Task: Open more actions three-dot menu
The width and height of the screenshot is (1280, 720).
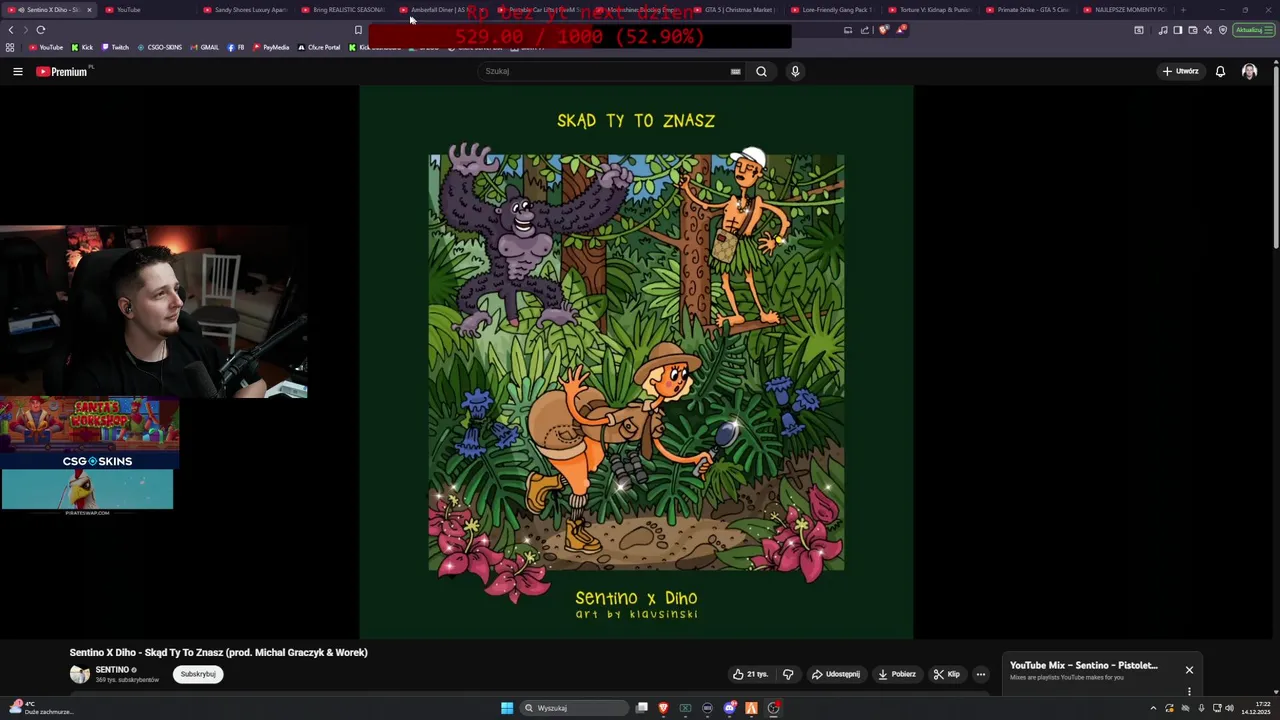Action: tap(980, 674)
